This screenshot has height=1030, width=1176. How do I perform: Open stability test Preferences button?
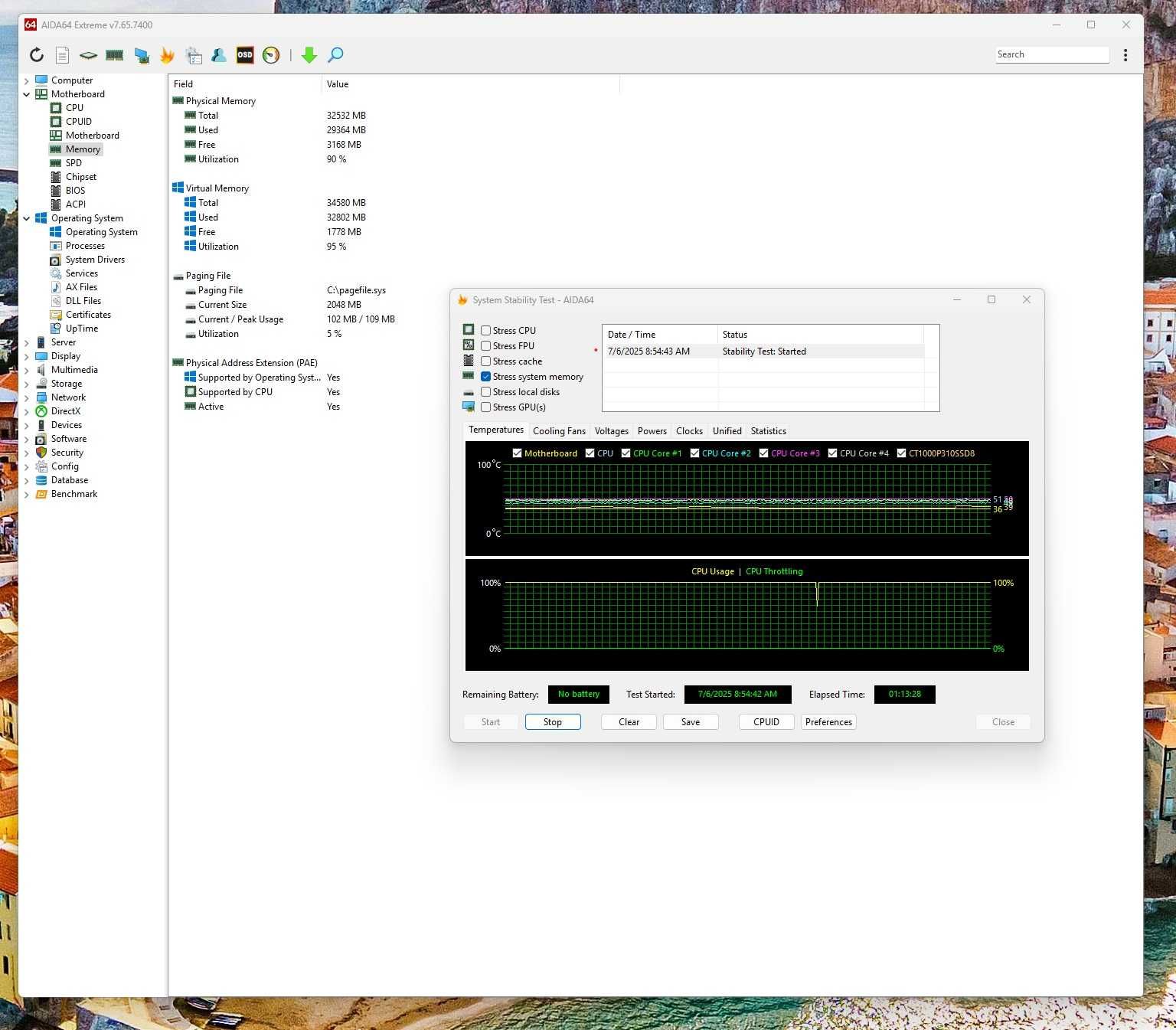coord(828,722)
